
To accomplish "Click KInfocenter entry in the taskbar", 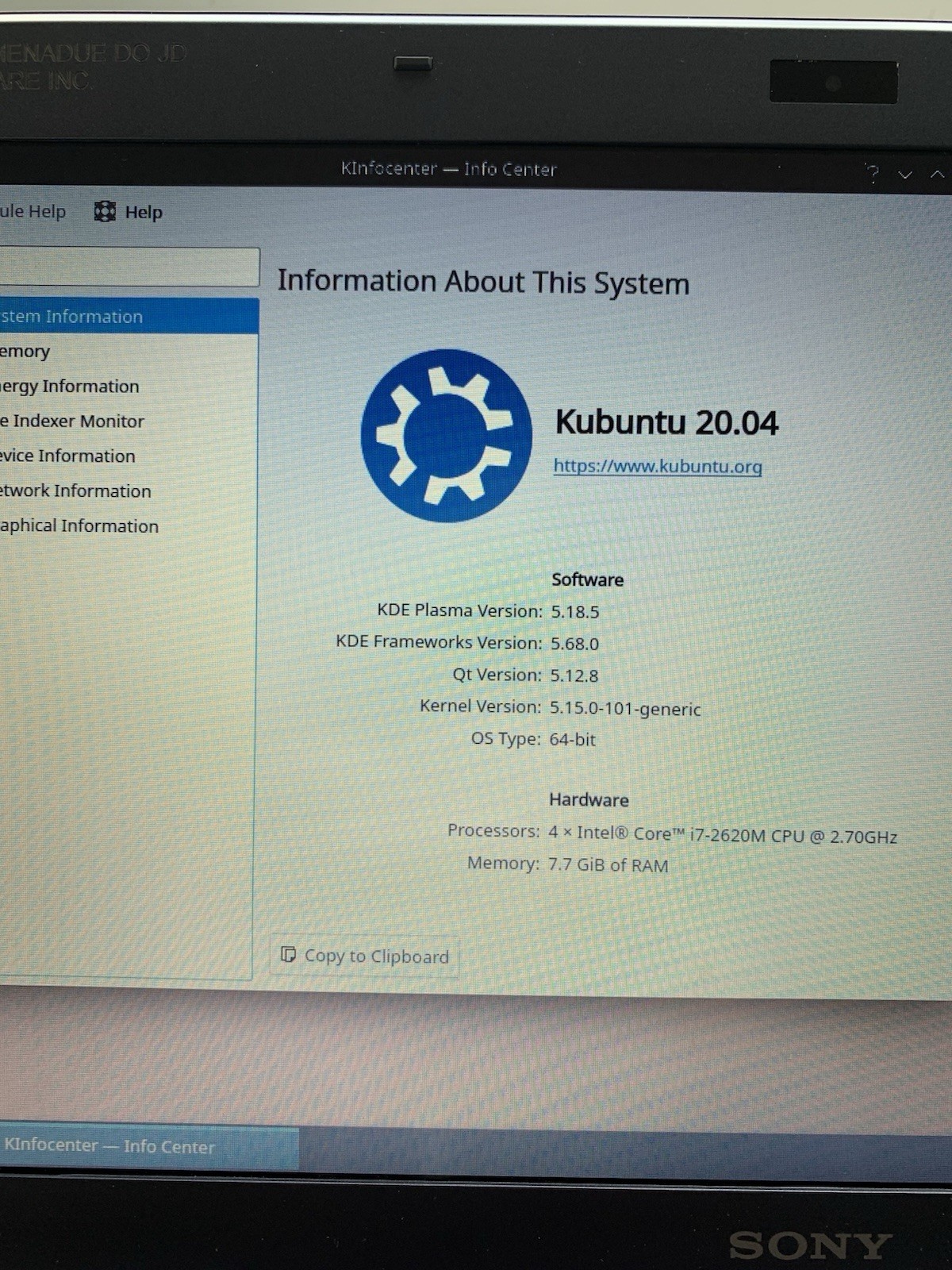I will [149, 1146].
